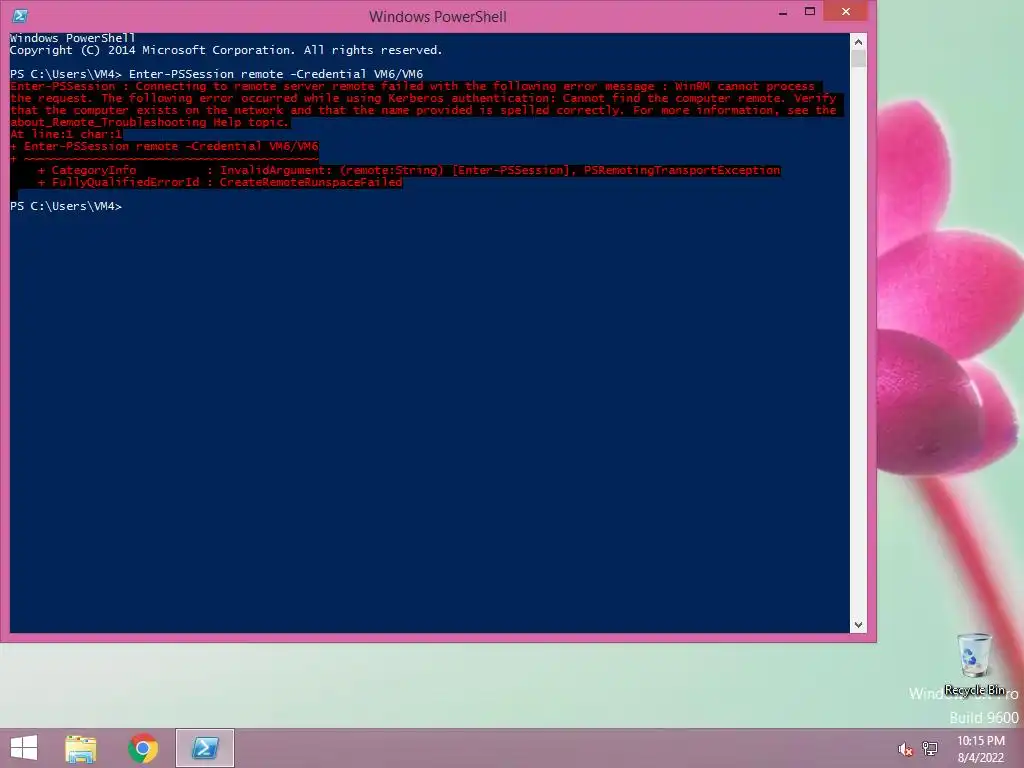1024x768 pixels.
Task: Close the Windows PowerShell window
Action: pos(846,11)
